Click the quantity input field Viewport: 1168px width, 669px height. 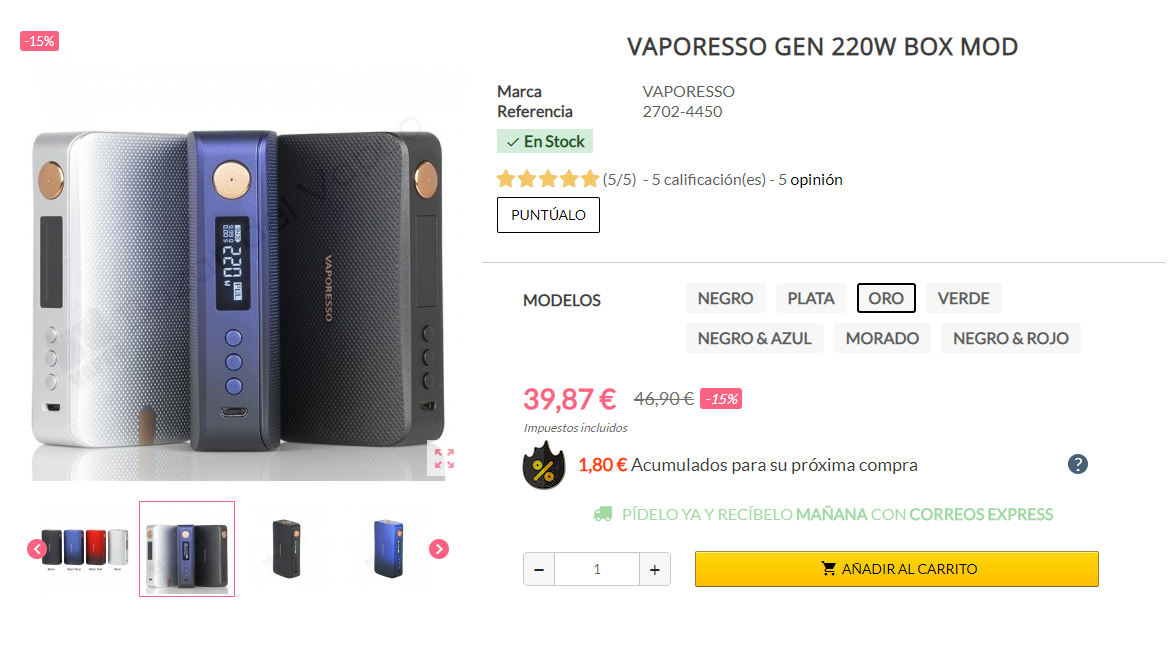(597, 569)
